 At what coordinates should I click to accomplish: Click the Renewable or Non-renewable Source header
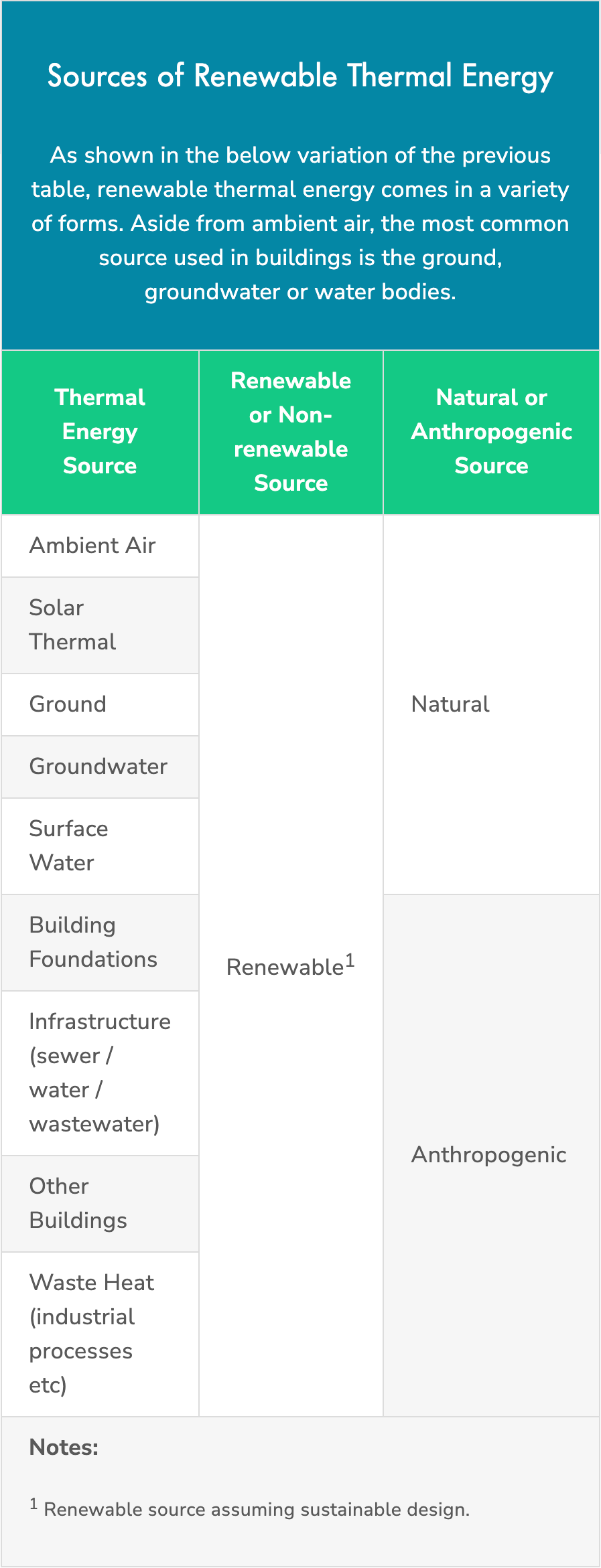[x=291, y=432]
